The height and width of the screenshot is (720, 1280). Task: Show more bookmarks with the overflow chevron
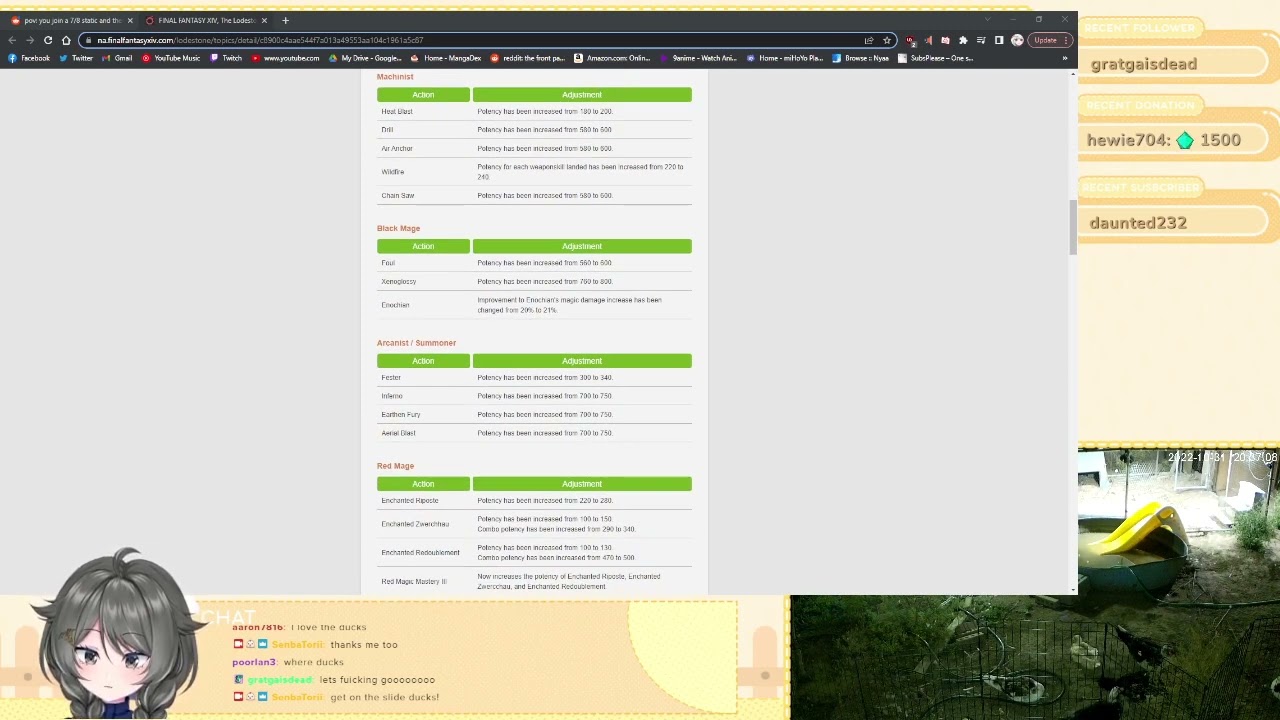(x=1064, y=58)
